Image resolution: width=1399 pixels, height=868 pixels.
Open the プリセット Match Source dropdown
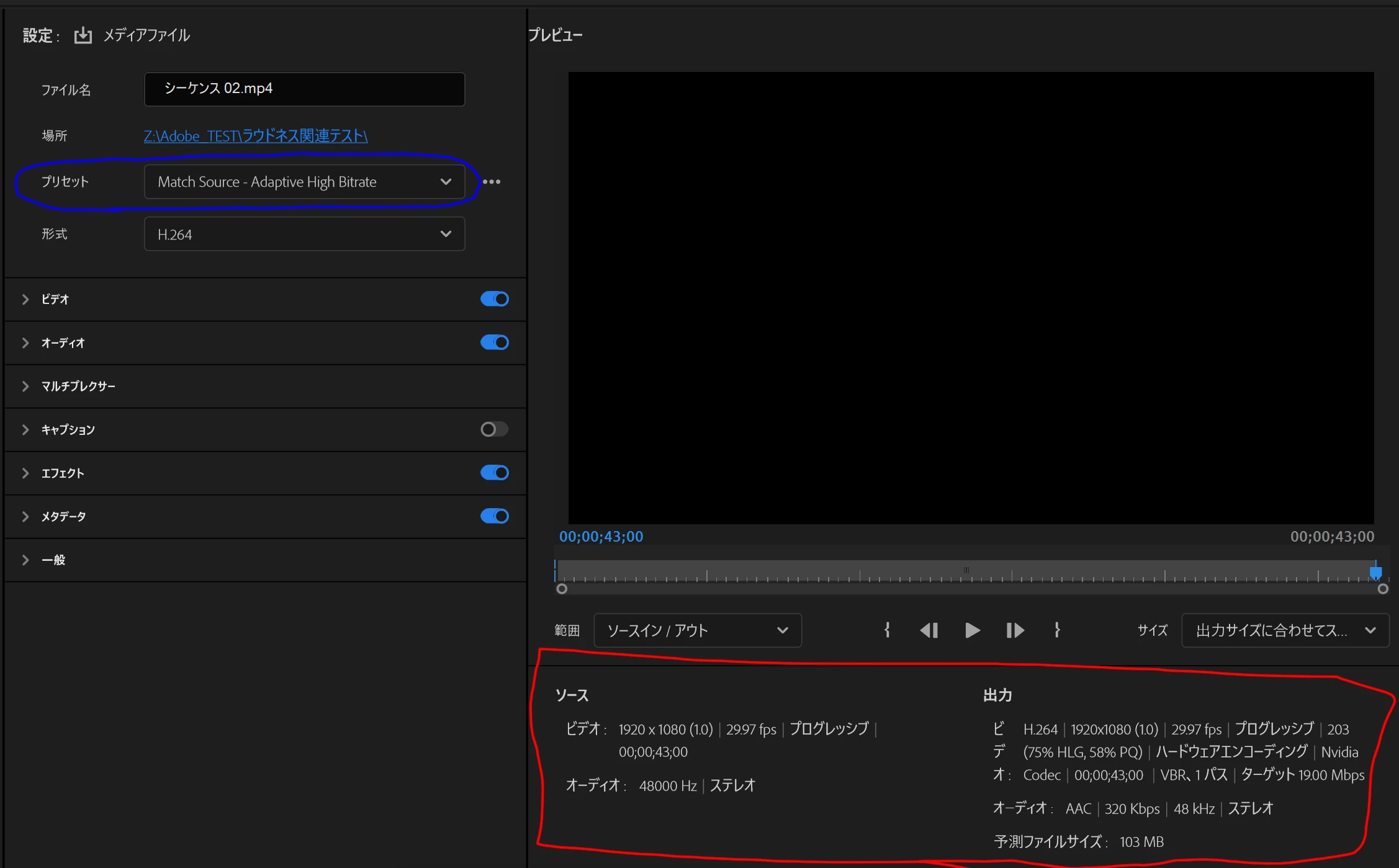click(304, 182)
